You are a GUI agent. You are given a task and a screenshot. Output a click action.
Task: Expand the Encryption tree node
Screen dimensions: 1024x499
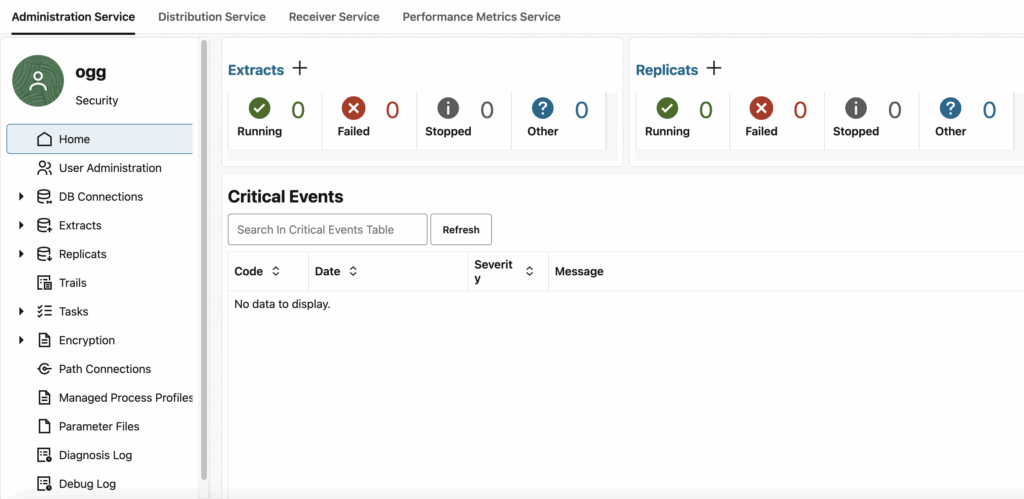(x=21, y=341)
